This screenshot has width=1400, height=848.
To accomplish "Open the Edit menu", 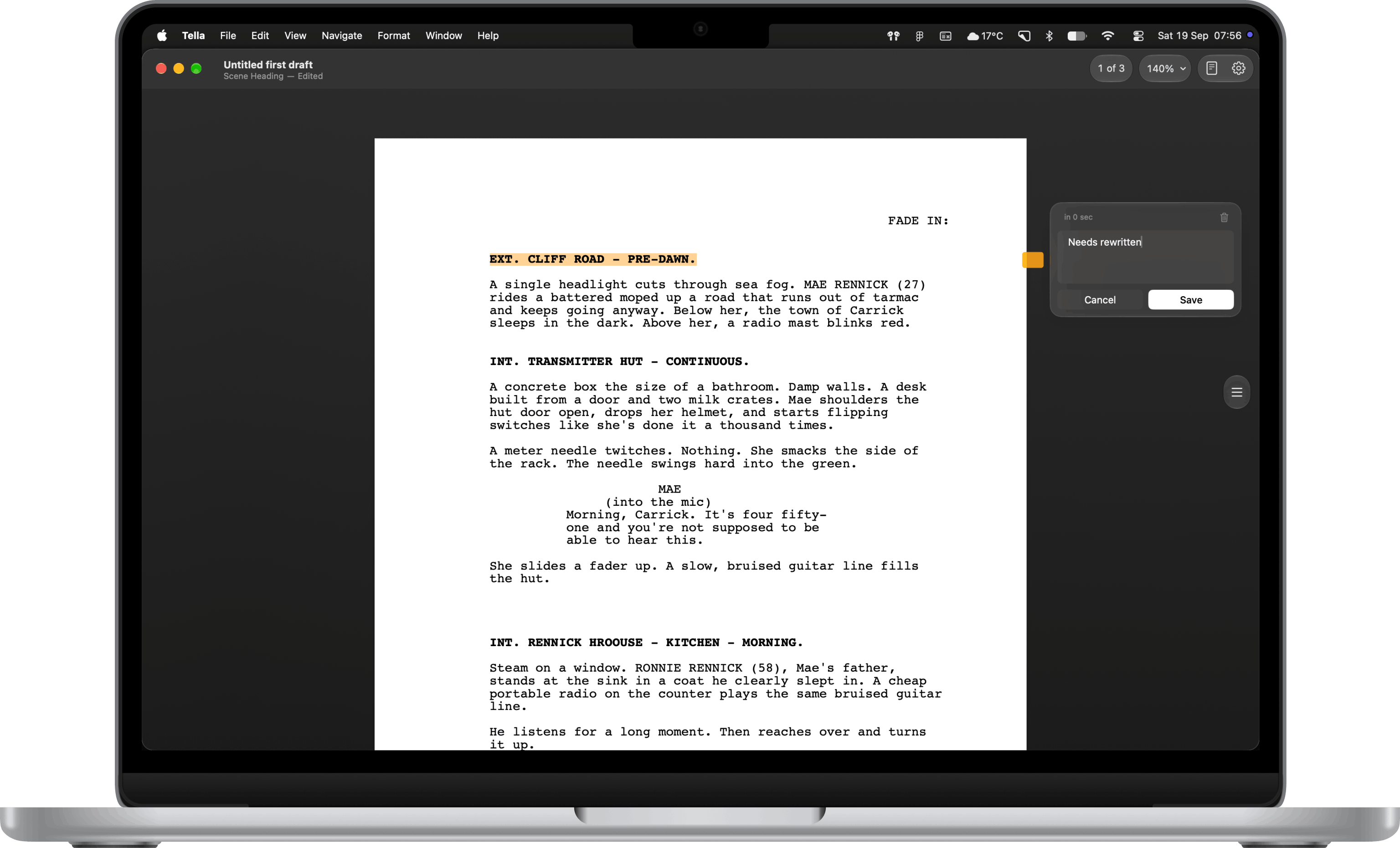I will click(x=260, y=36).
